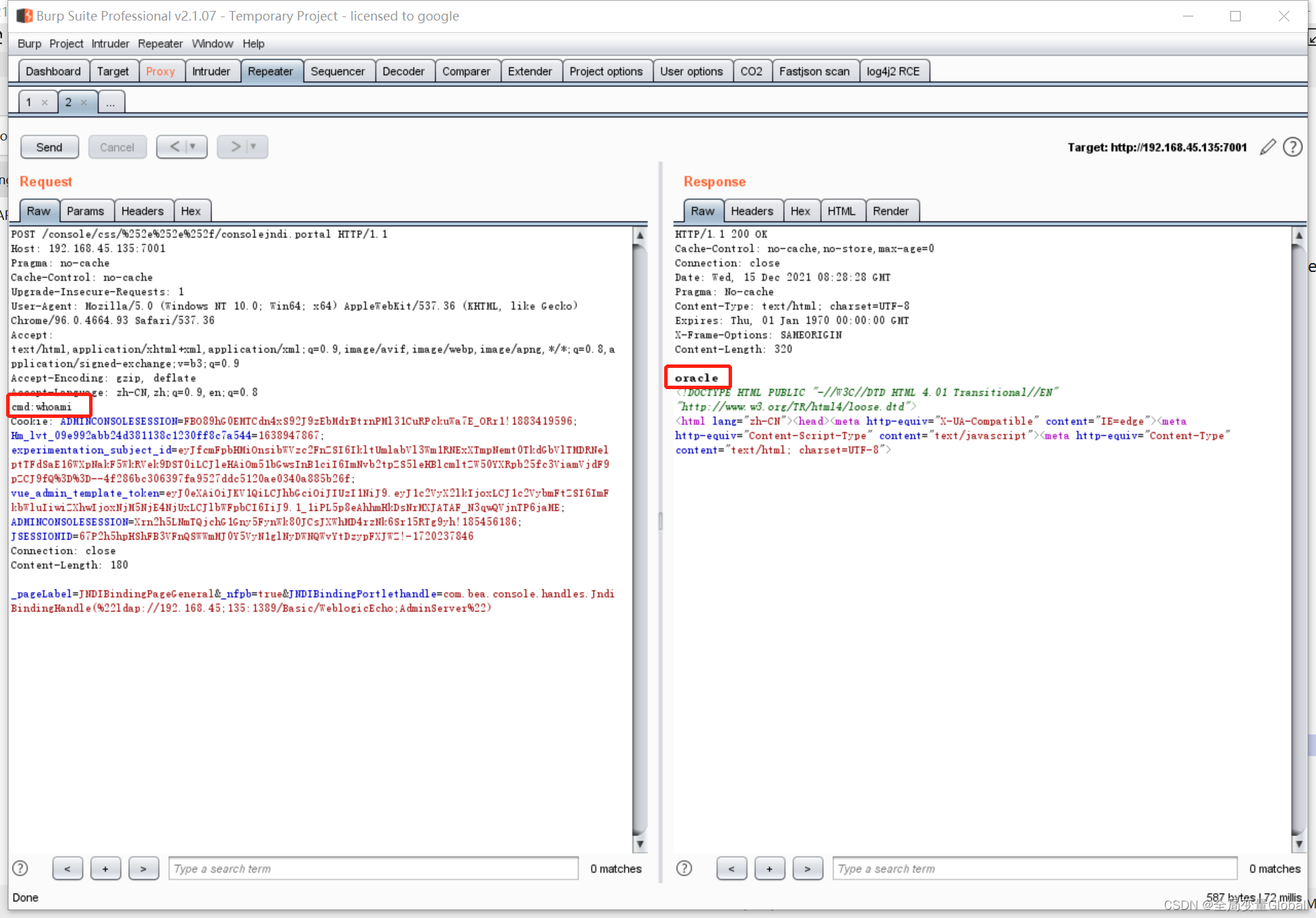Screen dimensions: 1316x918
Task: Click request scrollbar up arrow
Action: point(639,236)
